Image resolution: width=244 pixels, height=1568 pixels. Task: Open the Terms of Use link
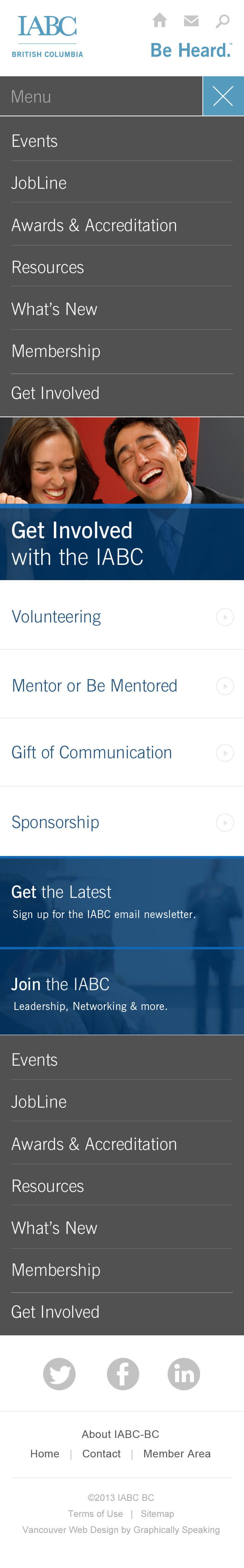click(x=95, y=1514)
